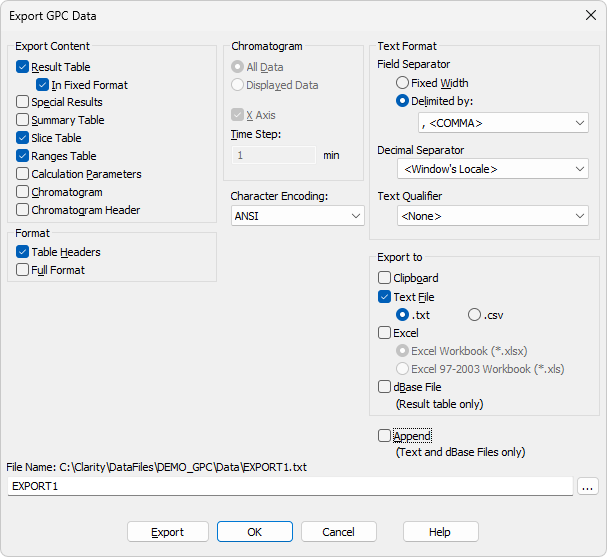Image resolution: width=607 pixels, height=557 pixels.
Task: Toggle the Full Format checkbox
Action: [22, 270]
